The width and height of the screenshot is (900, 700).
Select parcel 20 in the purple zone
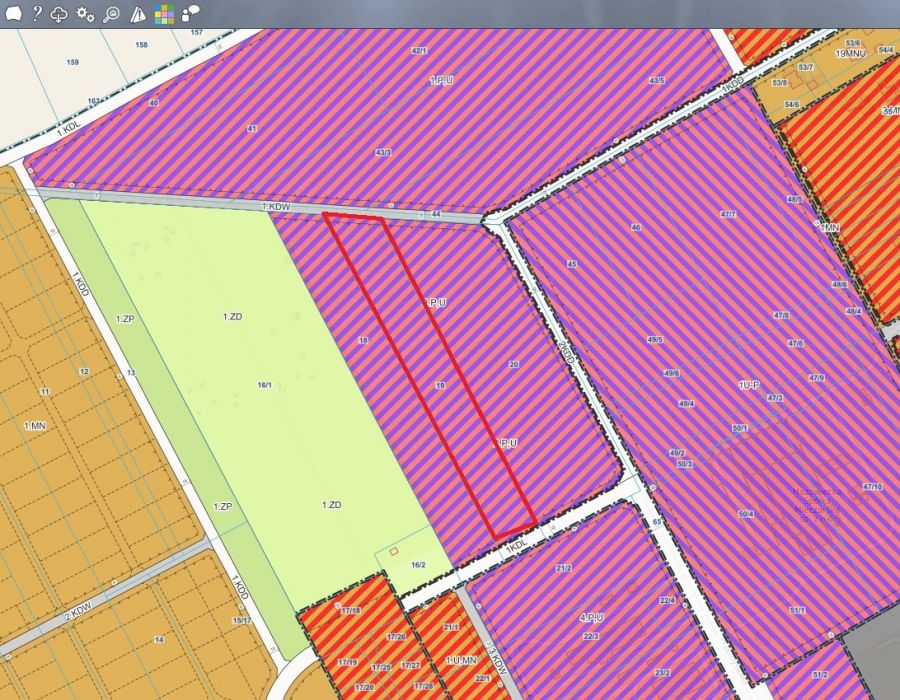pos(513,364)
